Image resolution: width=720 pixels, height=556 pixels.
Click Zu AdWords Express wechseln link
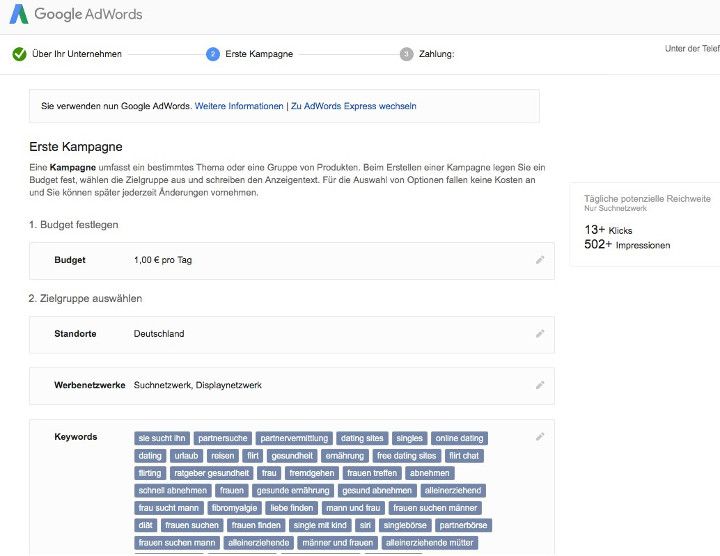(x=354, y=106)
